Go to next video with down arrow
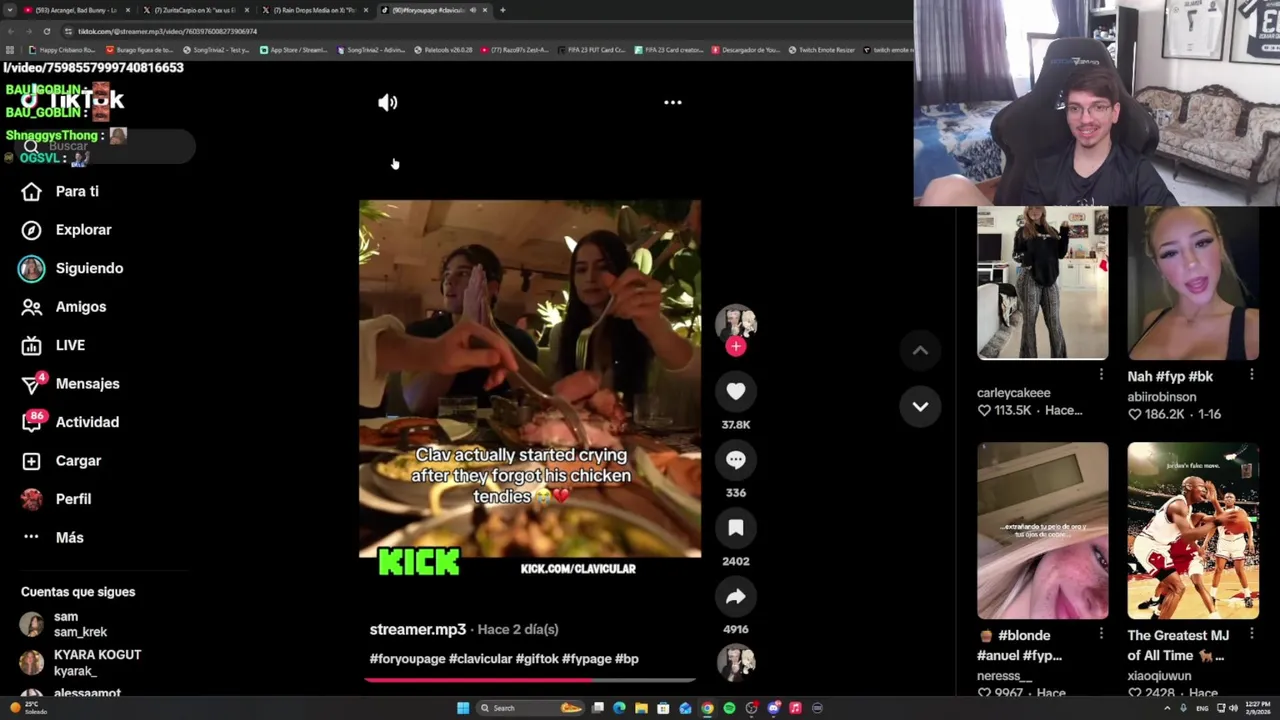This screenshot has width=1280, height=720. point(920,406)
